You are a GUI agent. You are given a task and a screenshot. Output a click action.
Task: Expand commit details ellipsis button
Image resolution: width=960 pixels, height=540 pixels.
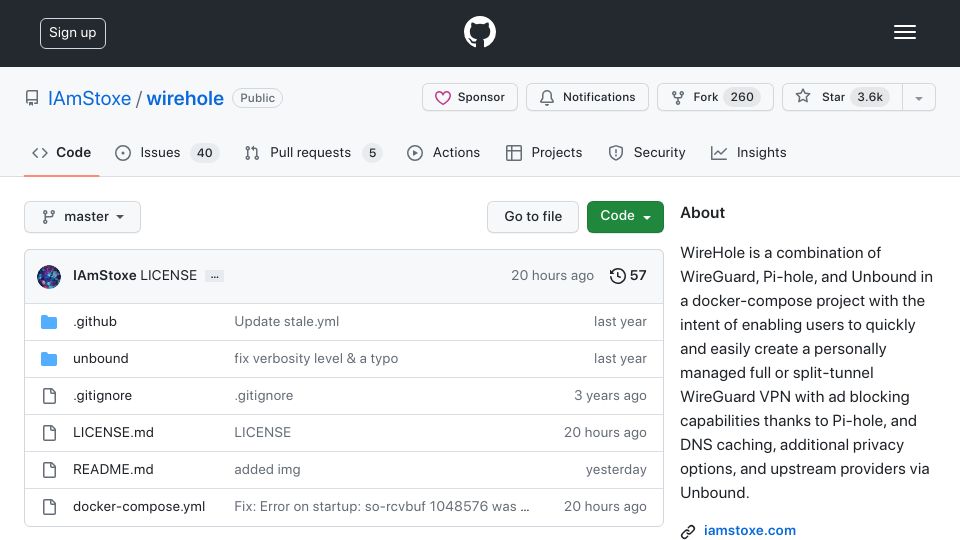(214, 276)
